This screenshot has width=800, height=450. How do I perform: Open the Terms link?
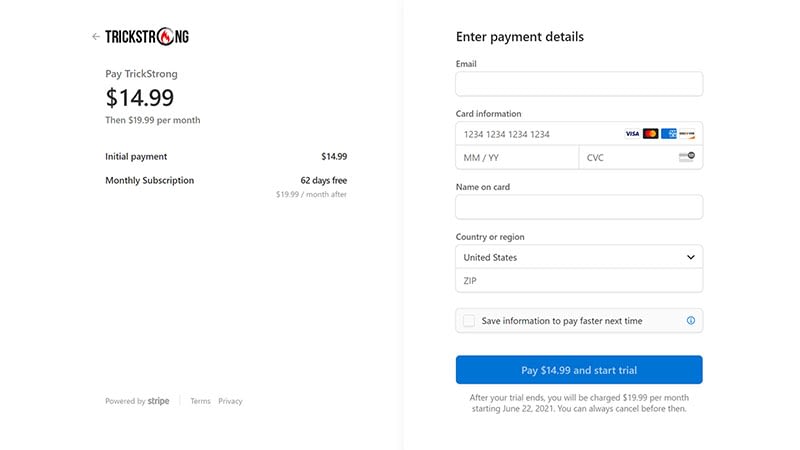(x=201, y=401)
